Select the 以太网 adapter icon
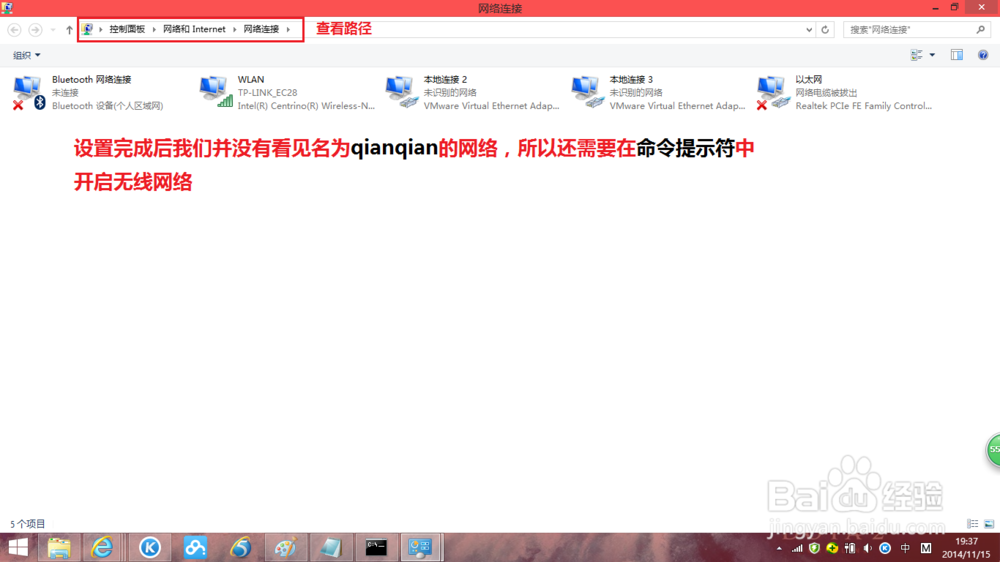Screen dimensions: 1000x562 coord(774,92)
